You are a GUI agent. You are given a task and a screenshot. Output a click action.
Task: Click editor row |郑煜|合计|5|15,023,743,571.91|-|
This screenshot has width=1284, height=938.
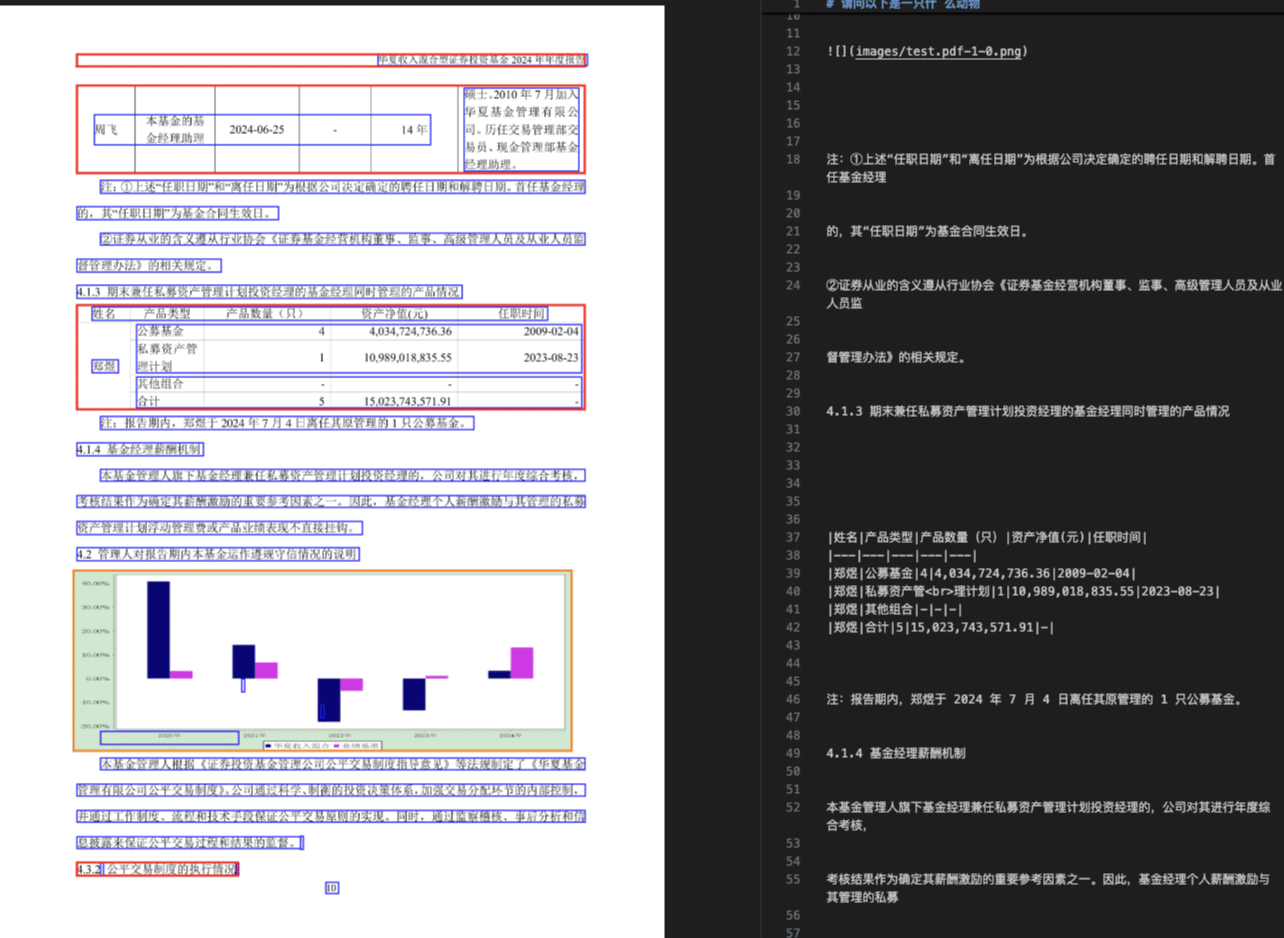click(940, 627)
